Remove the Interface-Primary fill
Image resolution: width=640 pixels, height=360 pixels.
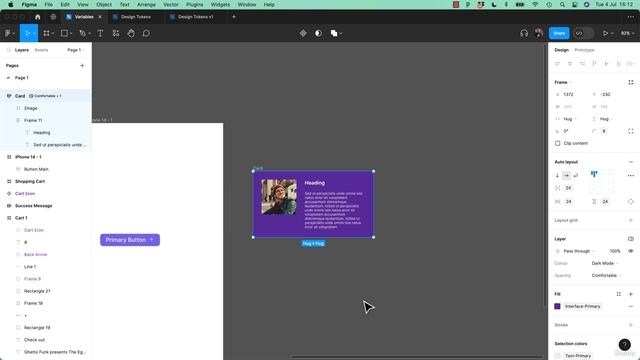tap(631, 306)
